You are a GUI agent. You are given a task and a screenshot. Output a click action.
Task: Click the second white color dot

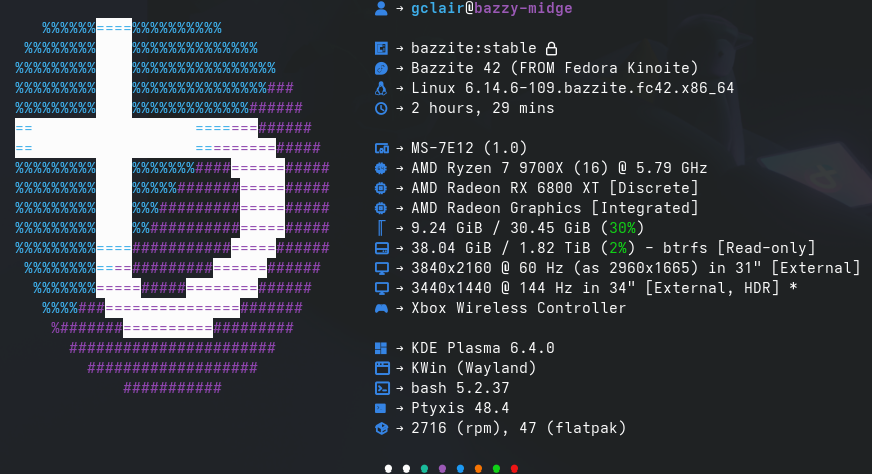[407, 469]
